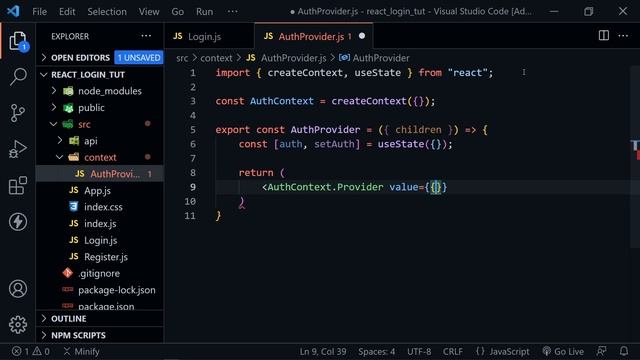Click the VS Code logo icon

coord(13,11)
